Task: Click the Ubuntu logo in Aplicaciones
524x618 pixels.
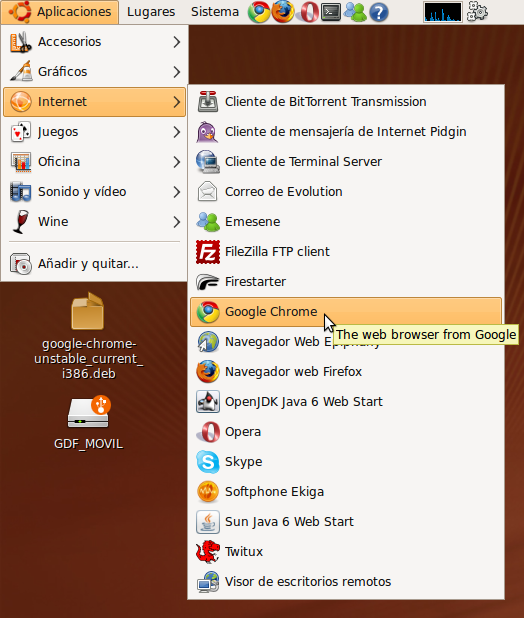Action: point(20,12)
